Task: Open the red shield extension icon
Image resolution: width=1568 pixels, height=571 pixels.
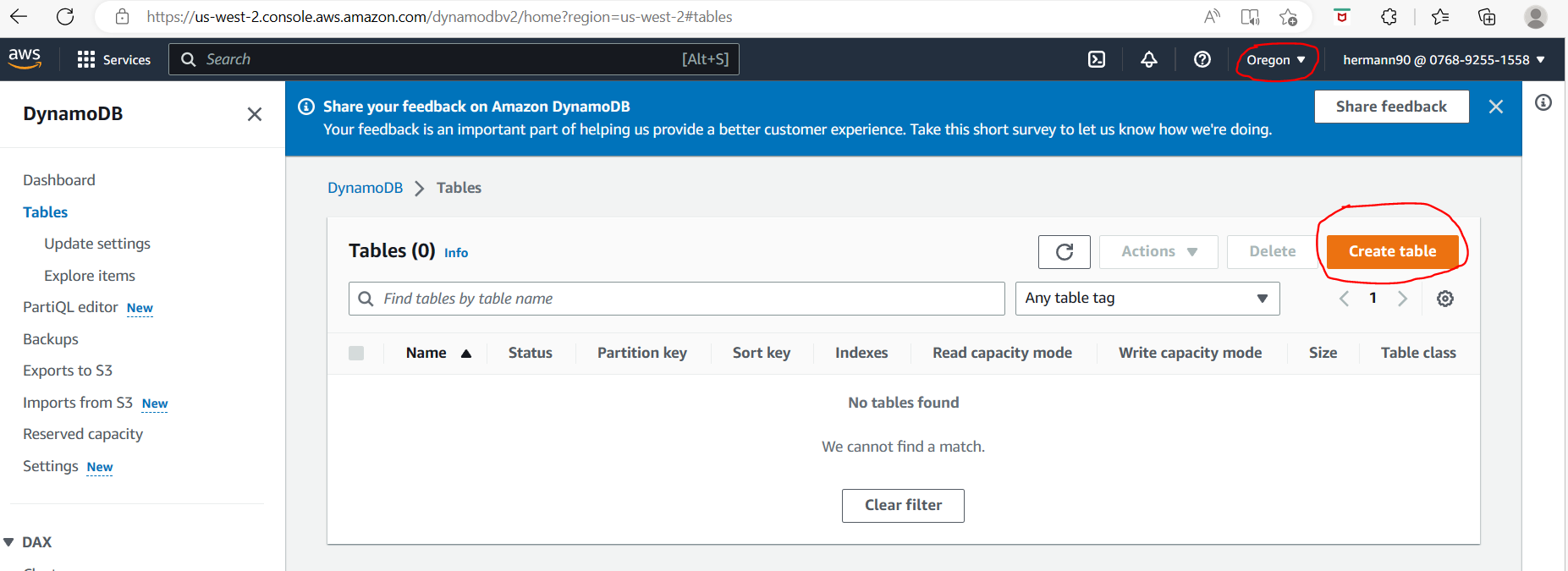Action: point(1342,16)
